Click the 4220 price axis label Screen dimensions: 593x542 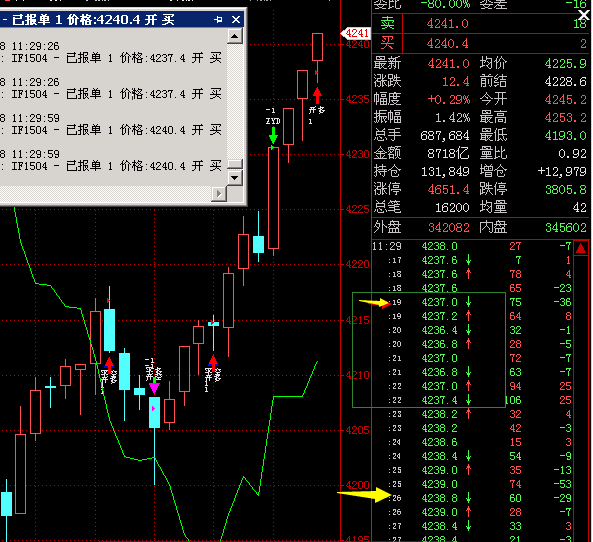point(357,264)
